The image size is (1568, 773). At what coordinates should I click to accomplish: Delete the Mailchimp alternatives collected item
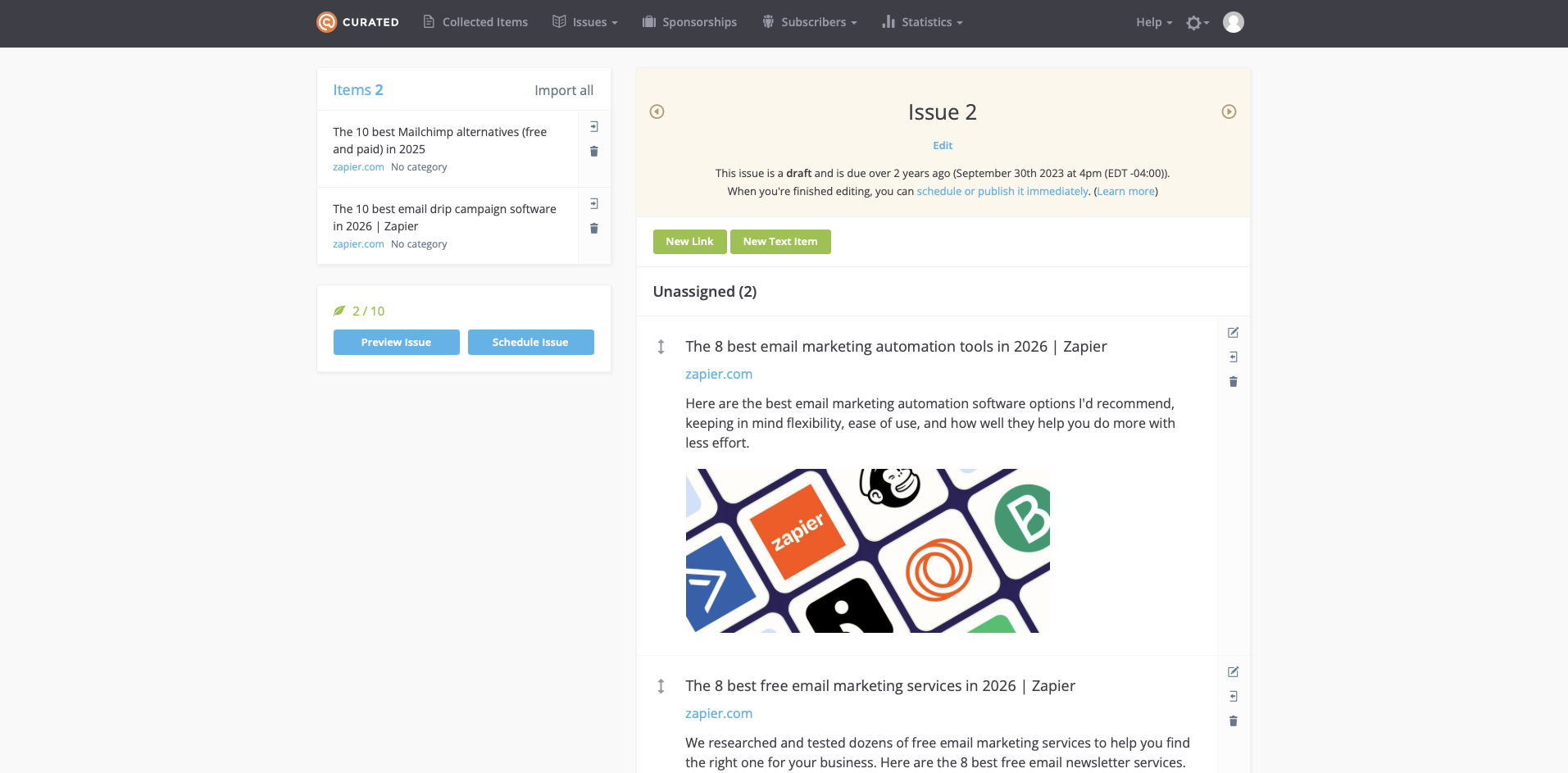tap(594, 152)
